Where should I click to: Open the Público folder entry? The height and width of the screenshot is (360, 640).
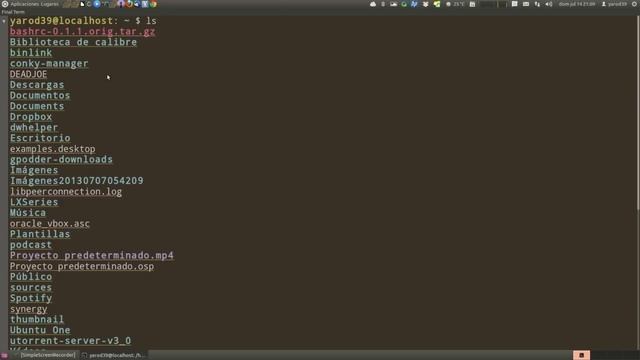pyautogui.click(x=31, y=277)
